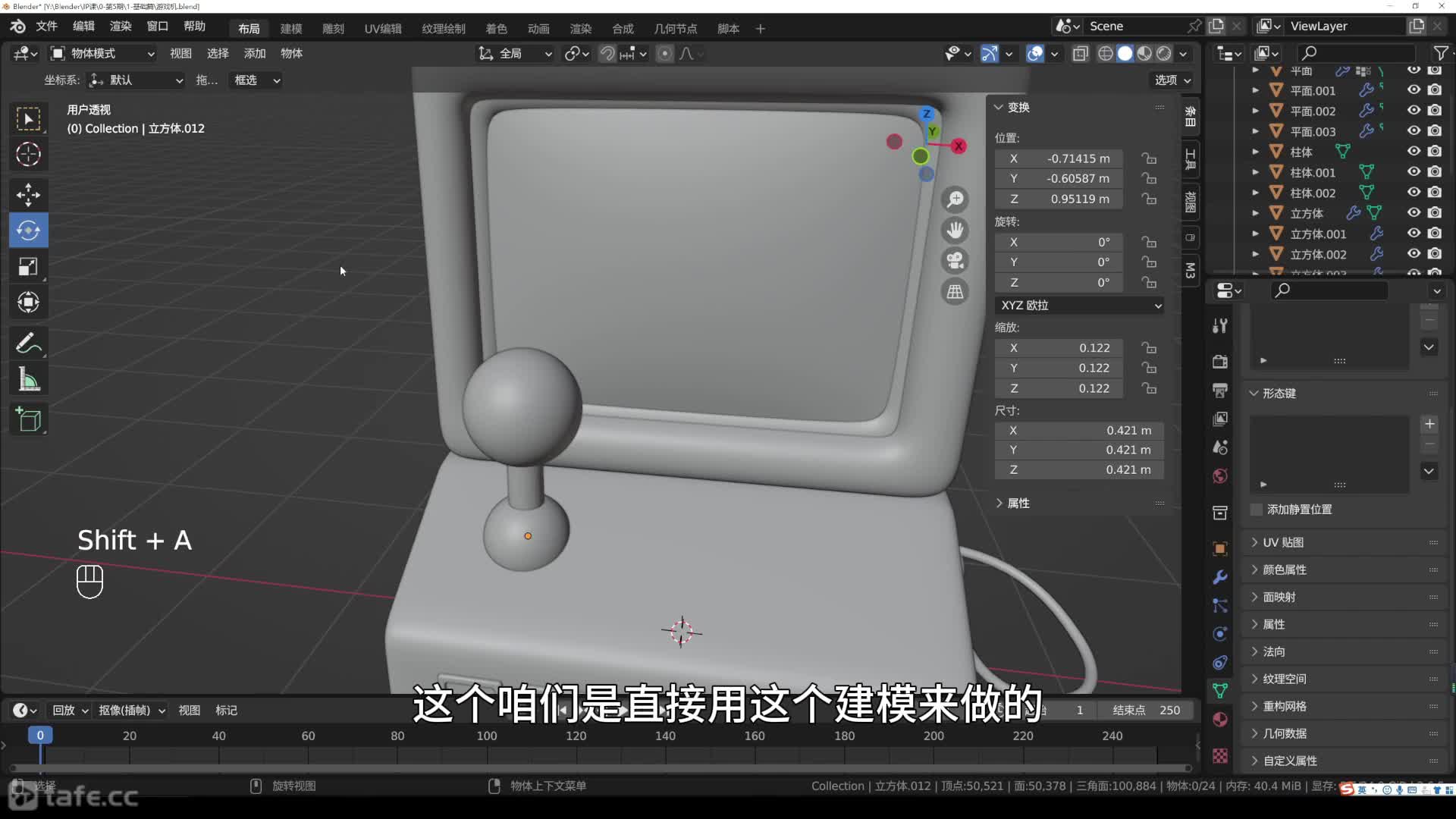Select the Add Cube tool
Image resolution: width=1456 pixels, height=819 pixels.
28,419
